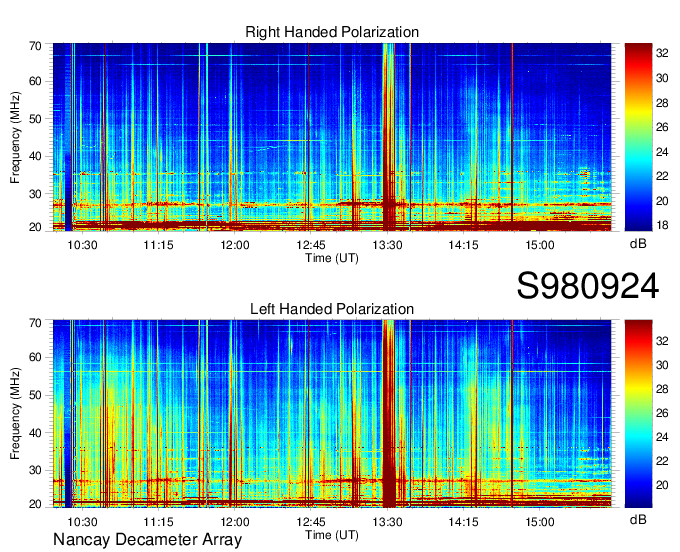Click the 11:15 tick under Right Handed plot
This screenshot has width=680, height=552.
(158, 245)
